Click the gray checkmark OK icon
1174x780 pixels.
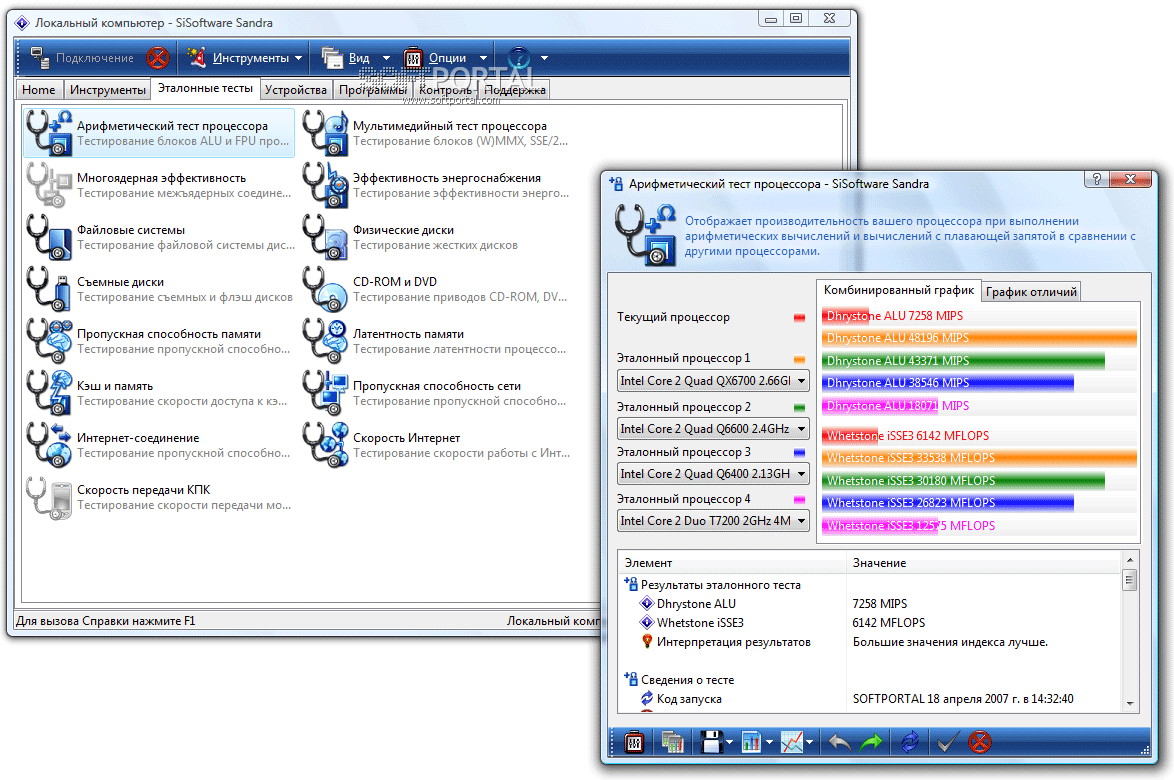947,742
